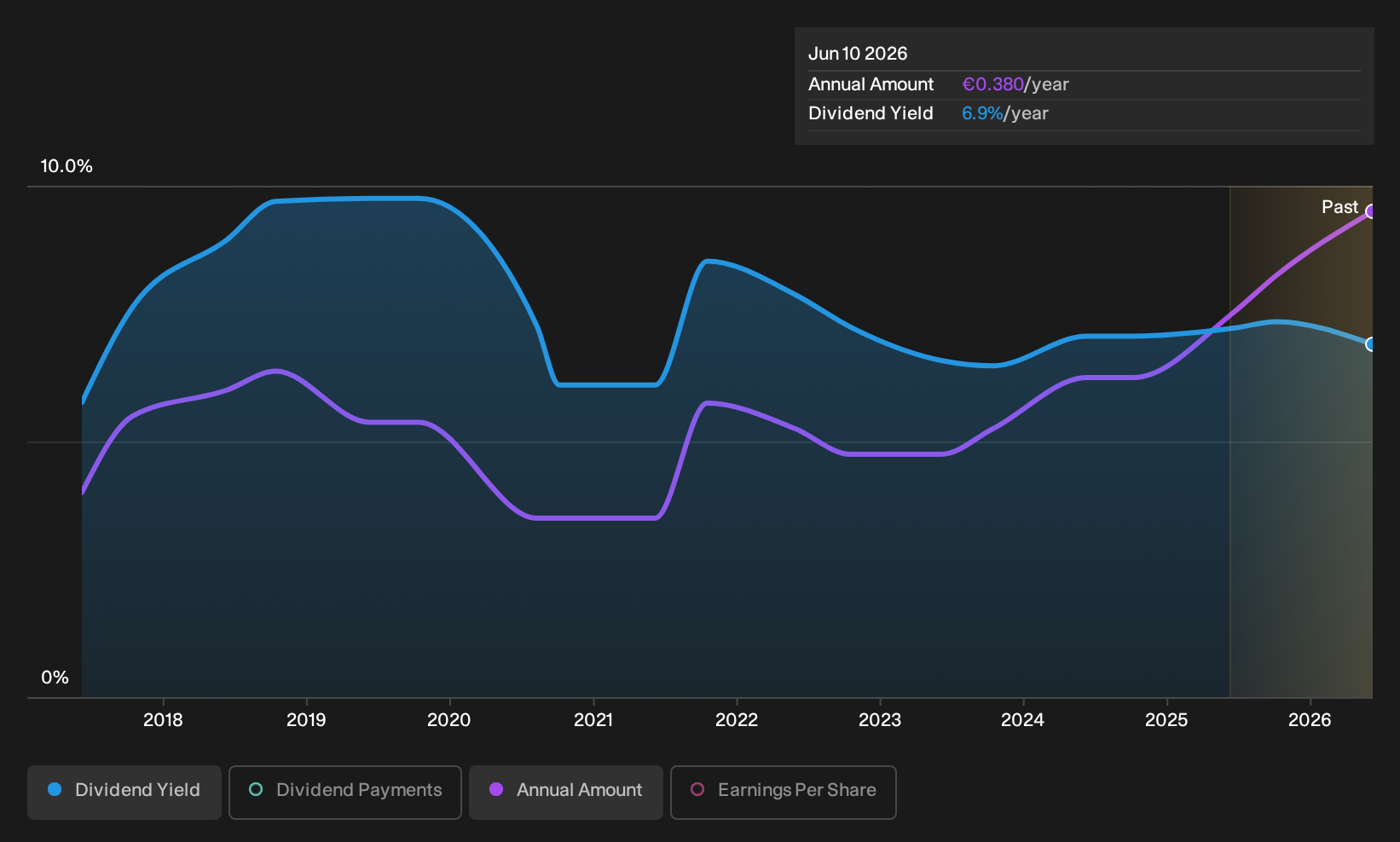Viewport: 1400px width, 842px height.
Task: Click the 6.9%/year yield value
Action: point(1005,113)
